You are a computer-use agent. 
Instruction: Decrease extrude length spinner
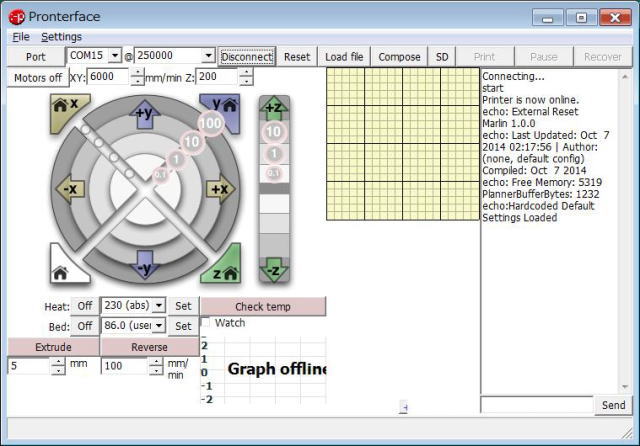58,371
